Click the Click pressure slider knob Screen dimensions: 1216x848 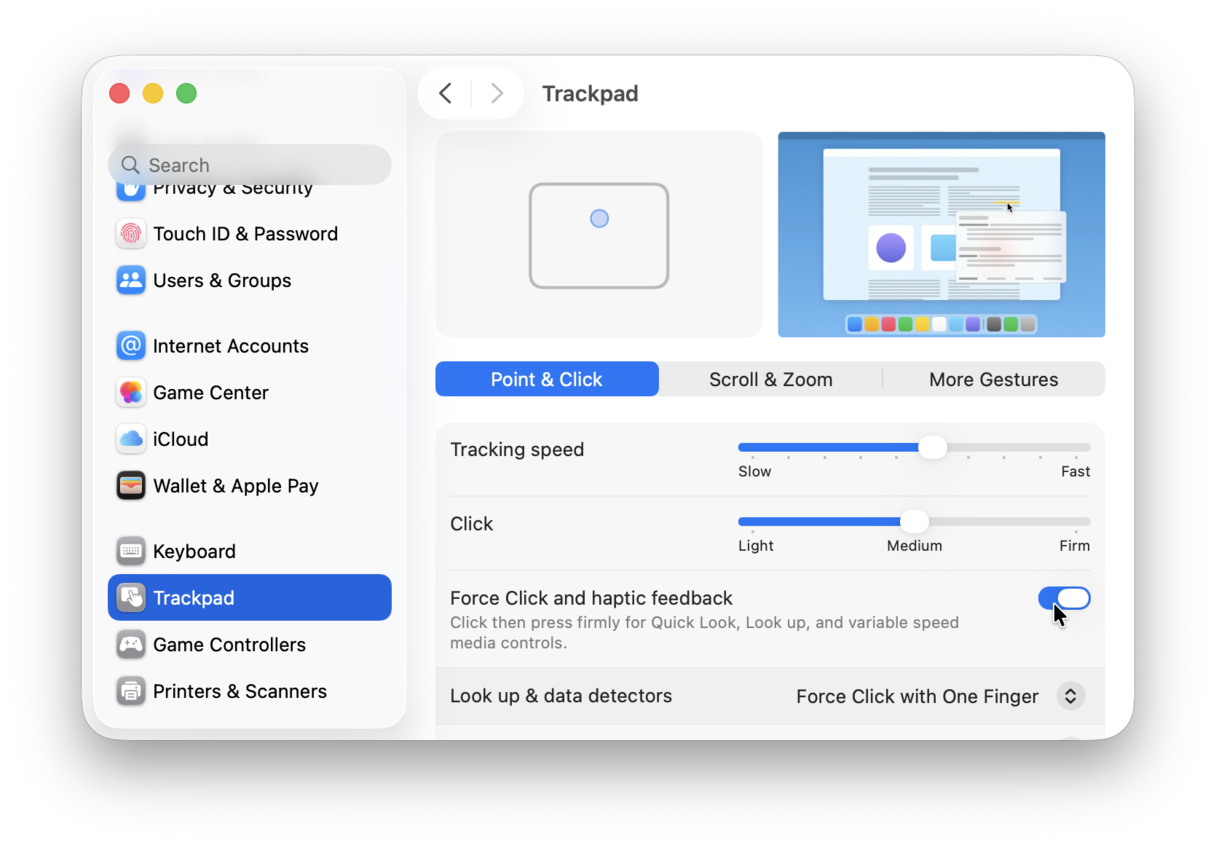click(914, 521)
